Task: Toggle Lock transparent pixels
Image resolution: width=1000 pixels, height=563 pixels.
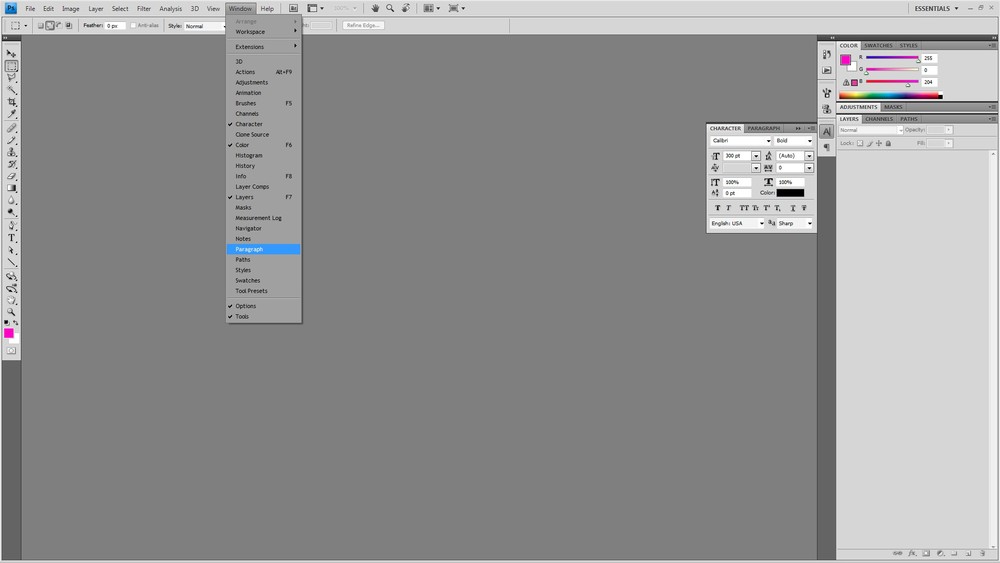Action: tap(860, 143)
